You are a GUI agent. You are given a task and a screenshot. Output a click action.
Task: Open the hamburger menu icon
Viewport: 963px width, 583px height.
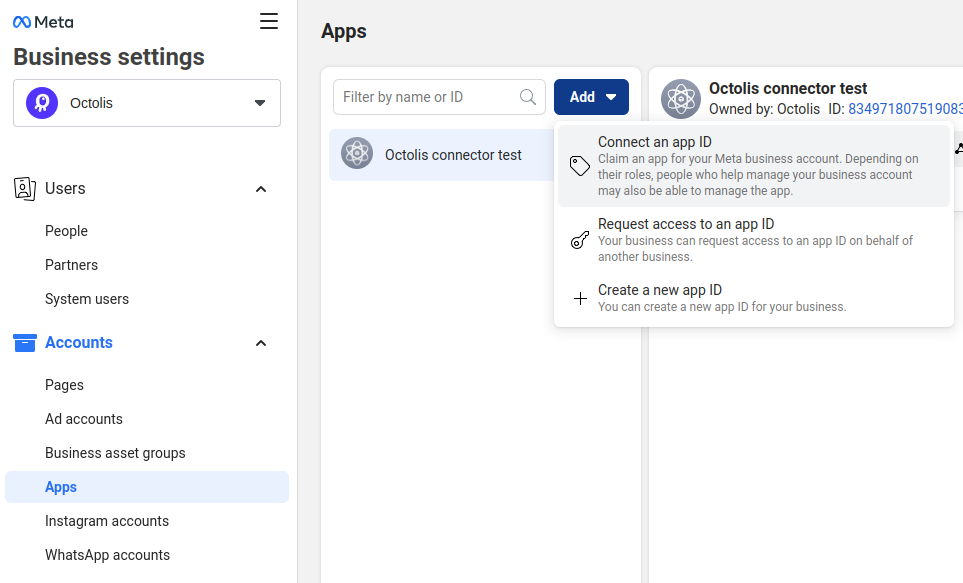click(268, 22)
